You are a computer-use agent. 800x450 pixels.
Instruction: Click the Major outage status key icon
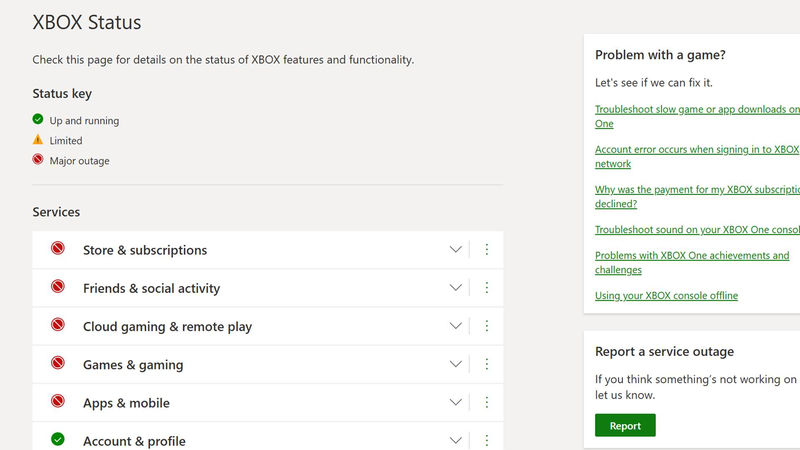tap(38, 159)
